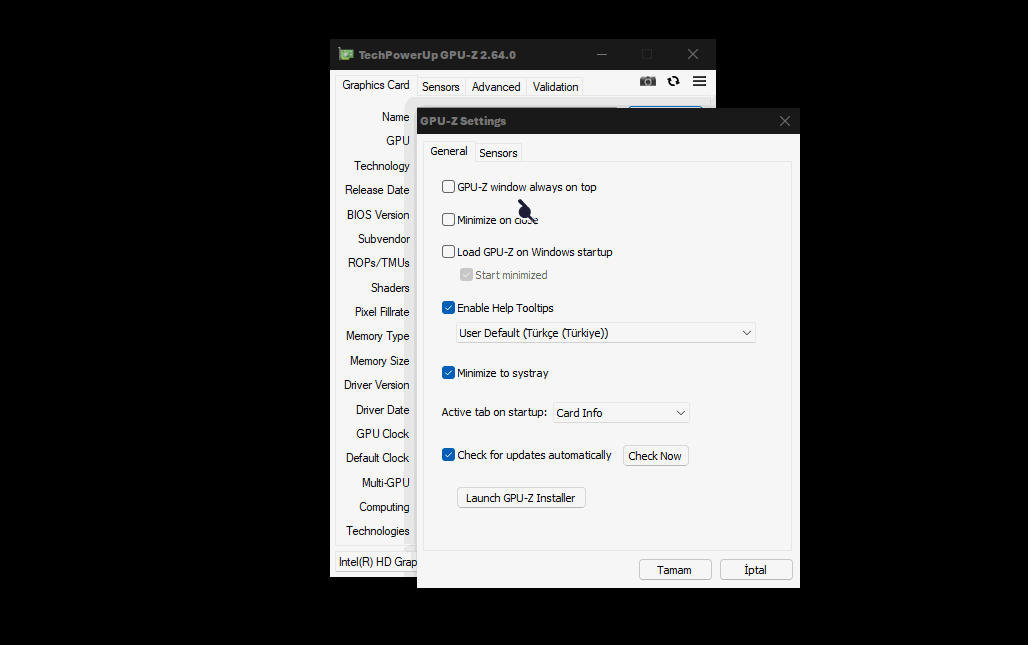The height and width of the screenshot is (645, 1028).
Task: Open the hamburger menu in GPU-Z
Action: pyautogui.click(x=700, y=81)
